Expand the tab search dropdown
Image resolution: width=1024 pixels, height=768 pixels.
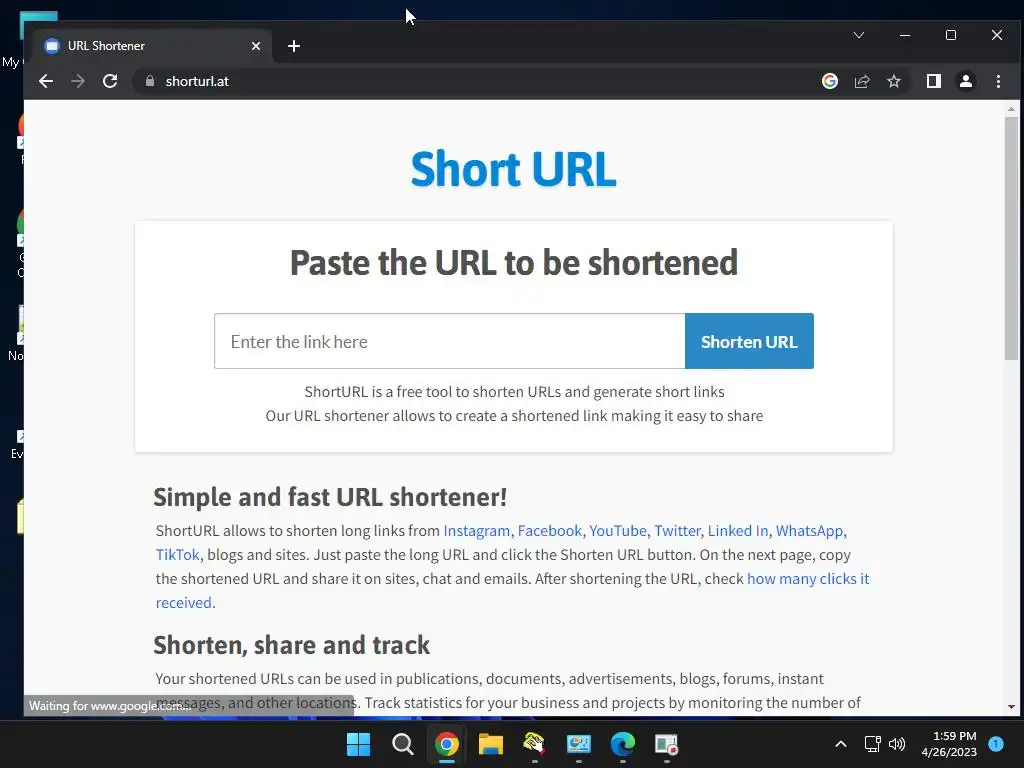pos(859,35)
